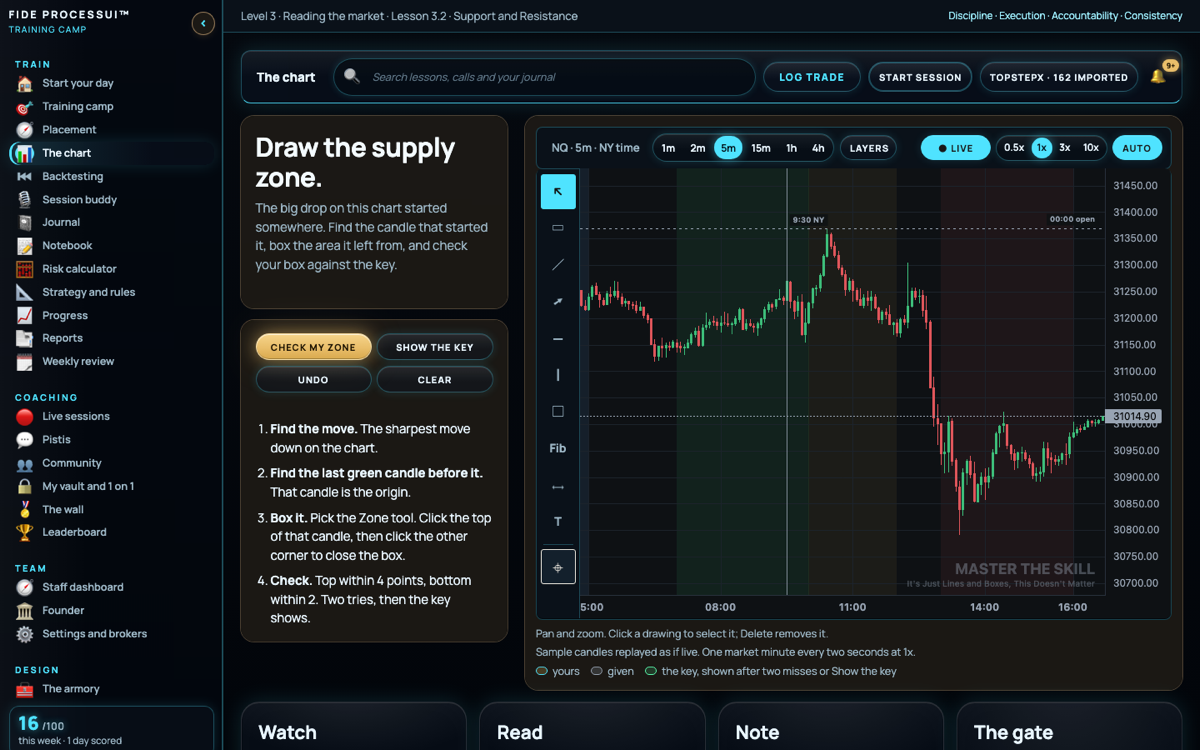The image size is (1200, 750).
Task: Click the Weekly review calendar icon
Action: tap(25, 362)
